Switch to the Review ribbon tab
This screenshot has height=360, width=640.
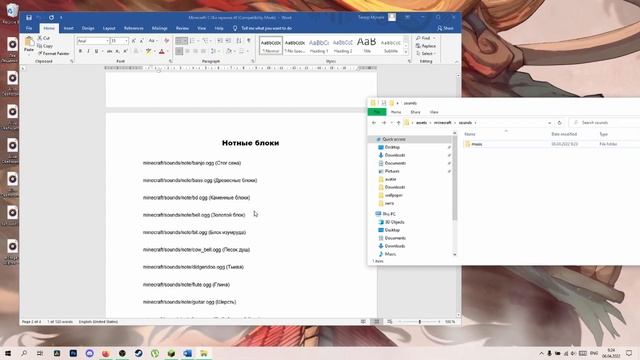(182, 28)
